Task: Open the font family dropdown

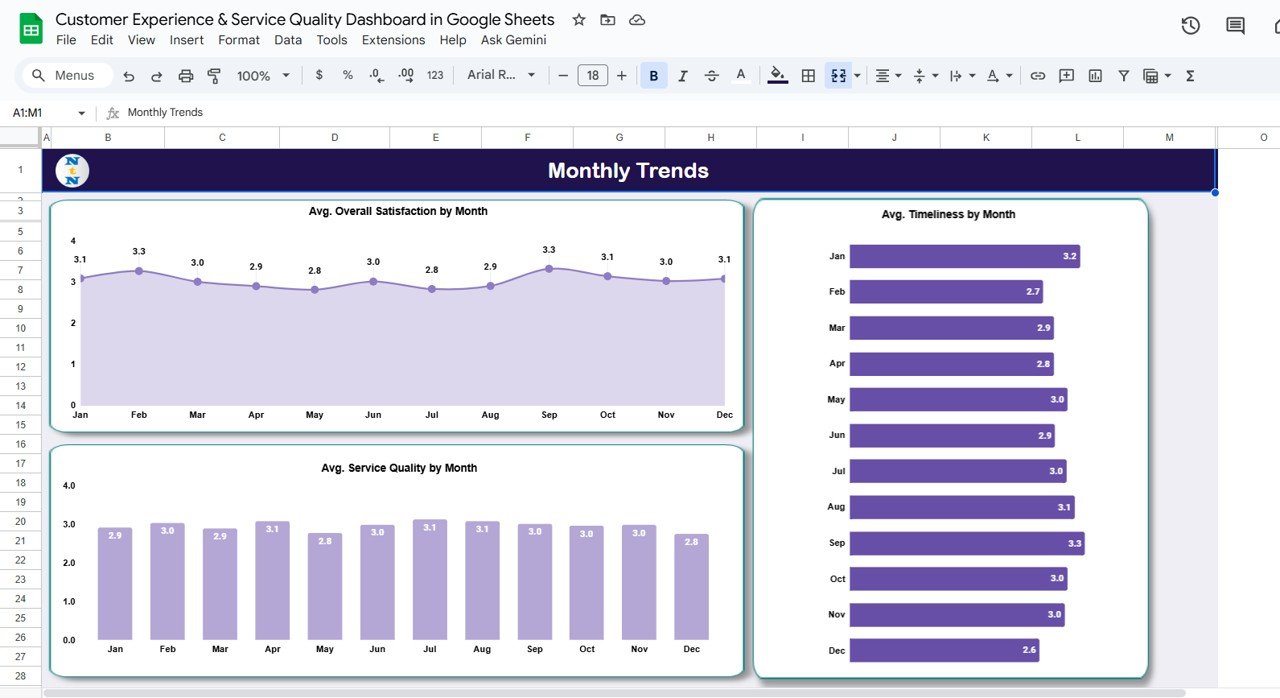Action: 498,75
